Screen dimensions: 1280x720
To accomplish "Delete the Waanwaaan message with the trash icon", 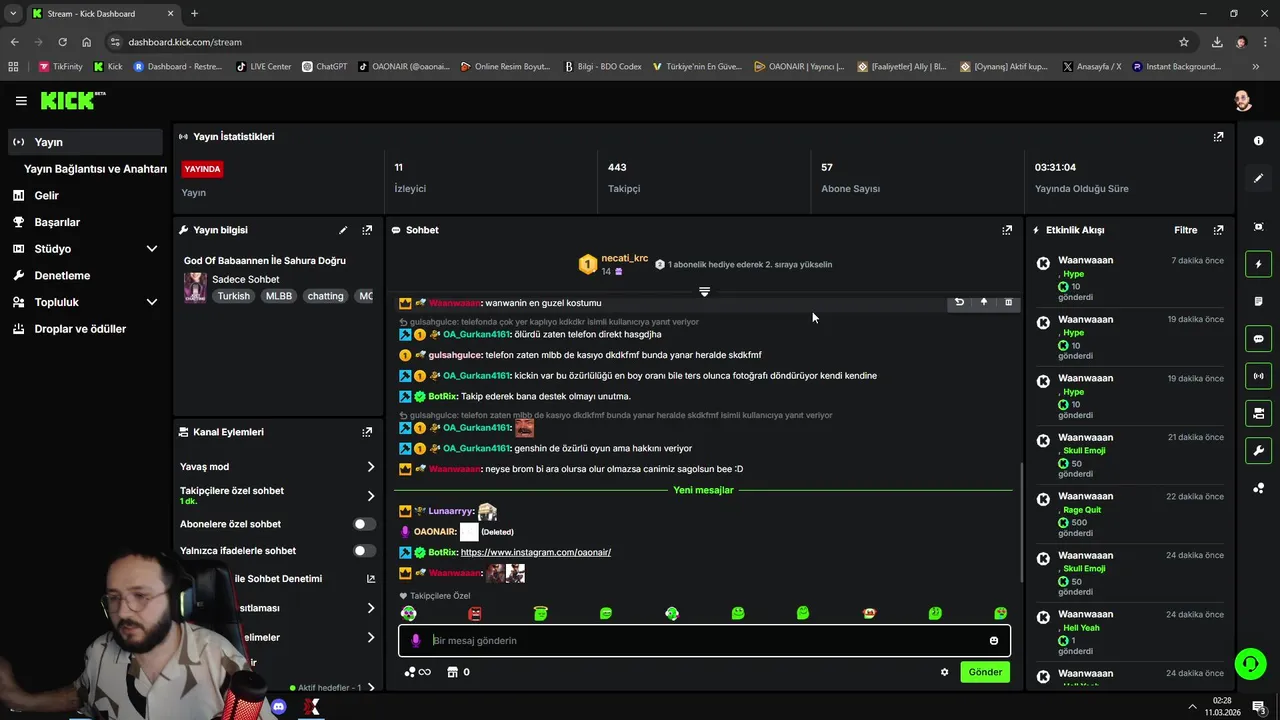I will pyautogui.click(x=1008, y=302).
